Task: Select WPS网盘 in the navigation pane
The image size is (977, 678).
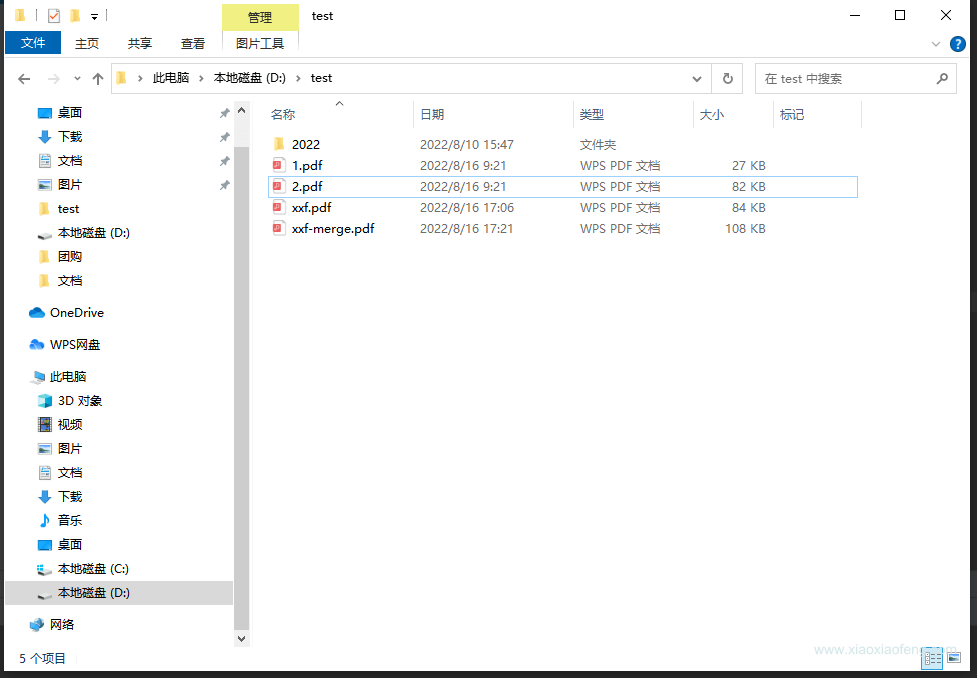Action: click(x=75, y=345)
